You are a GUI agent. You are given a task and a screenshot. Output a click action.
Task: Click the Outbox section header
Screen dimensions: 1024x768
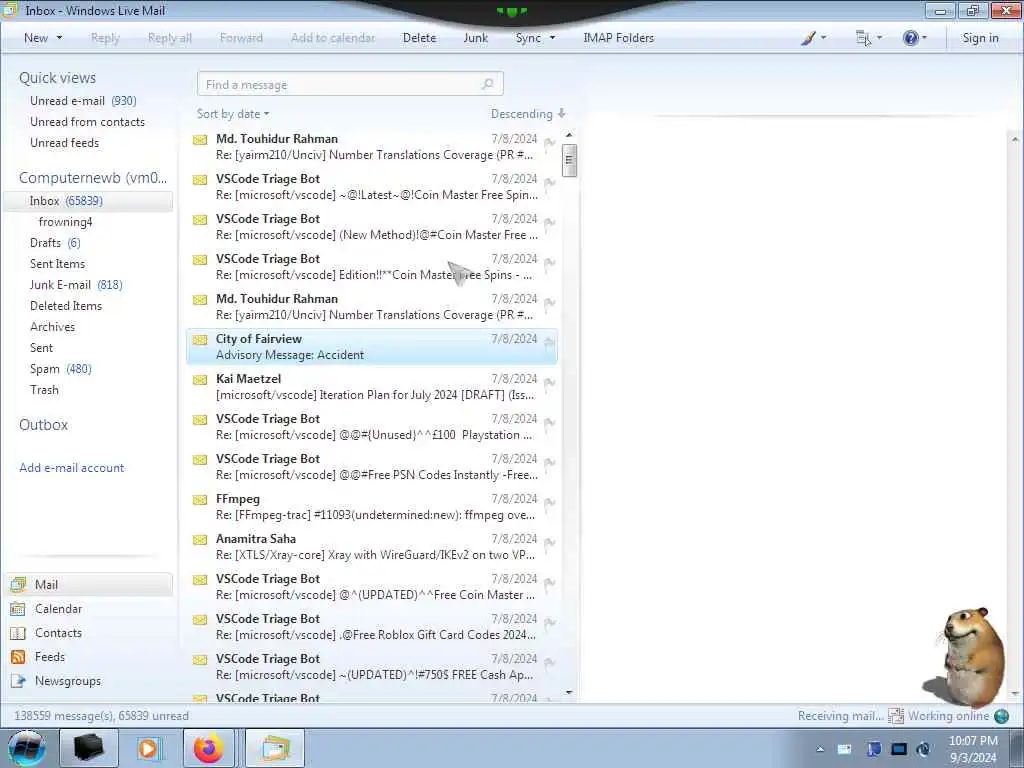tap(43, 424)
